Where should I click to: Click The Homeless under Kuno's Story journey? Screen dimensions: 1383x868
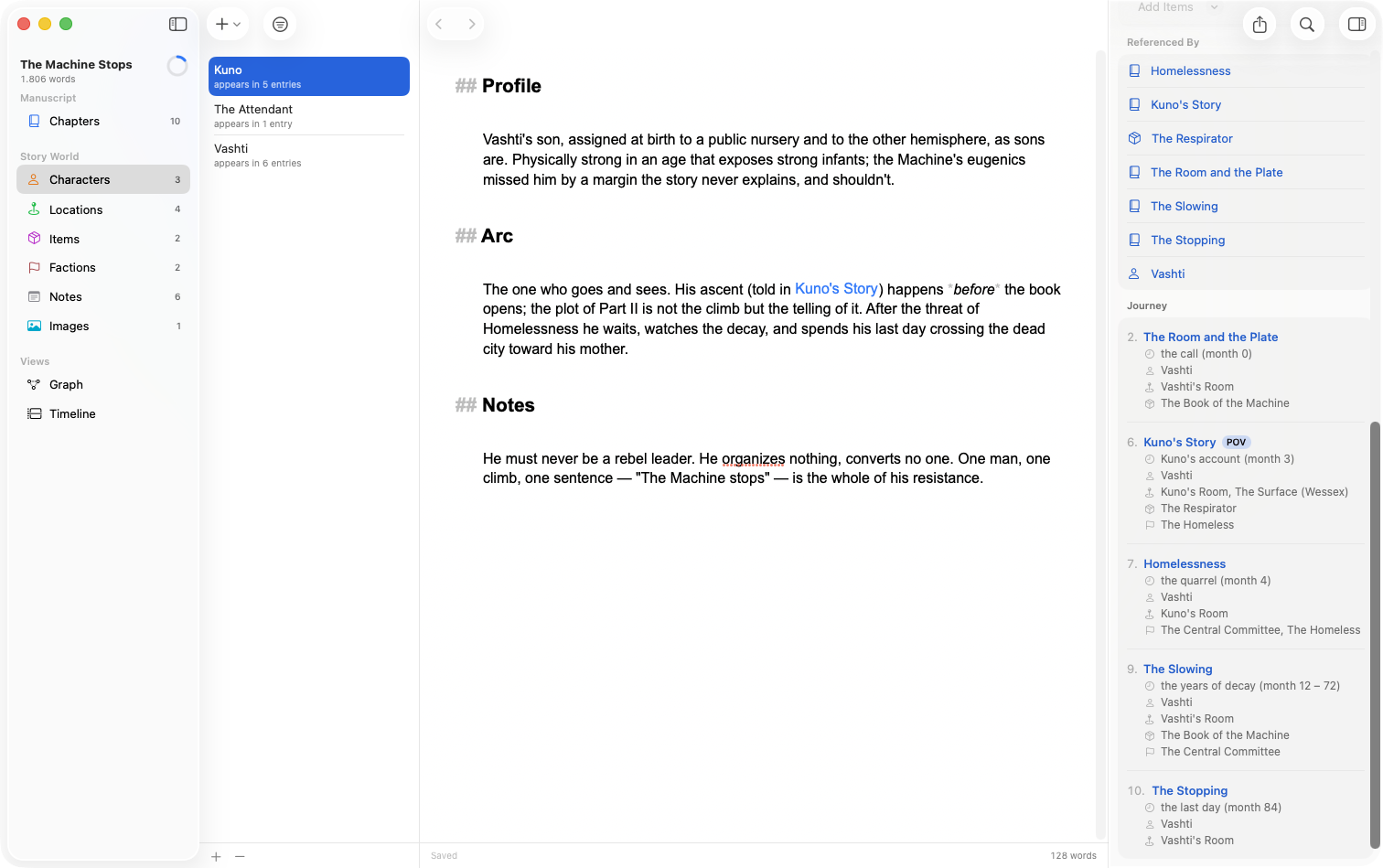tap(1196, 525)
